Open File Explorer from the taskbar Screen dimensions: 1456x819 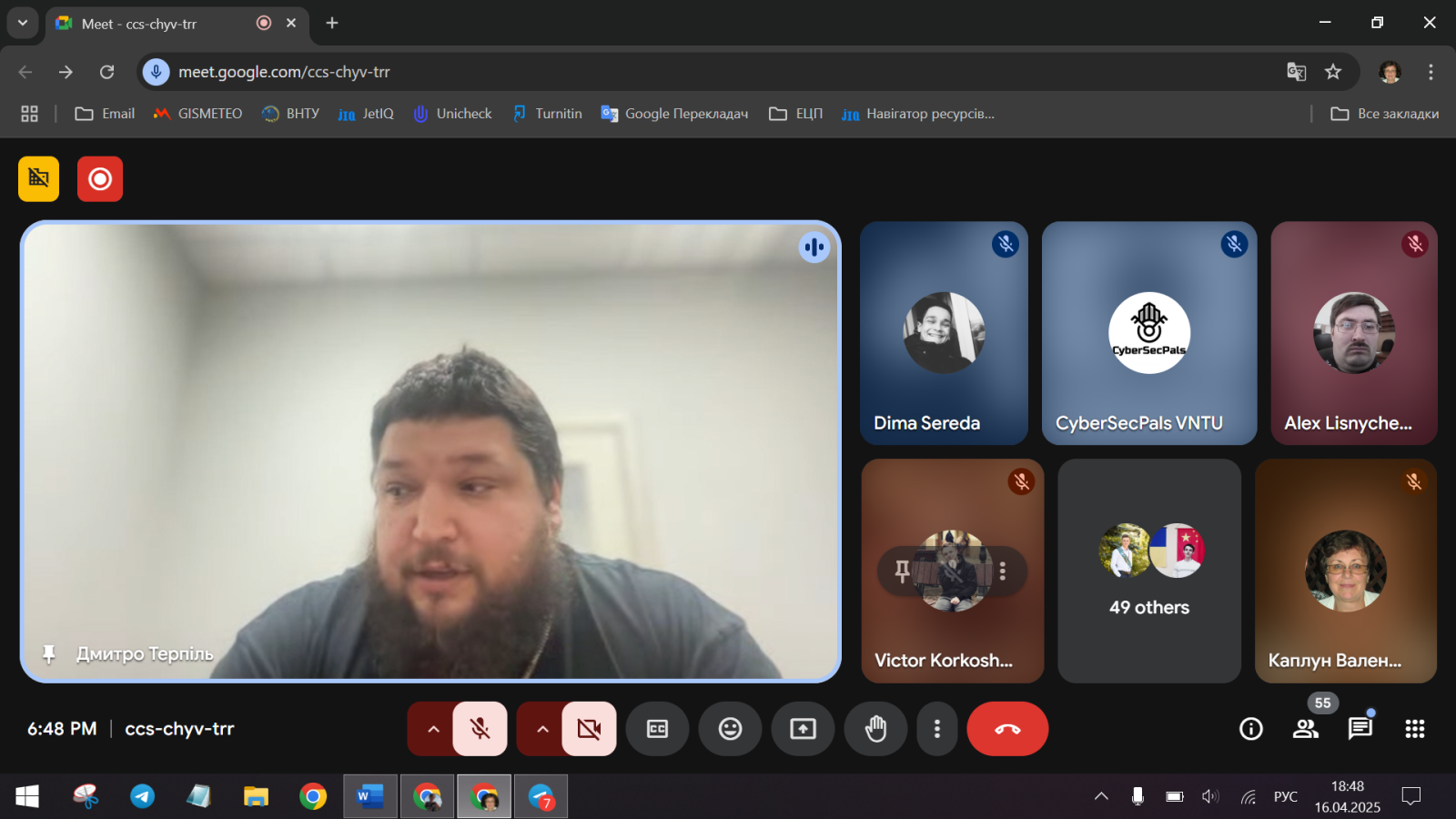tap(256, 797)
